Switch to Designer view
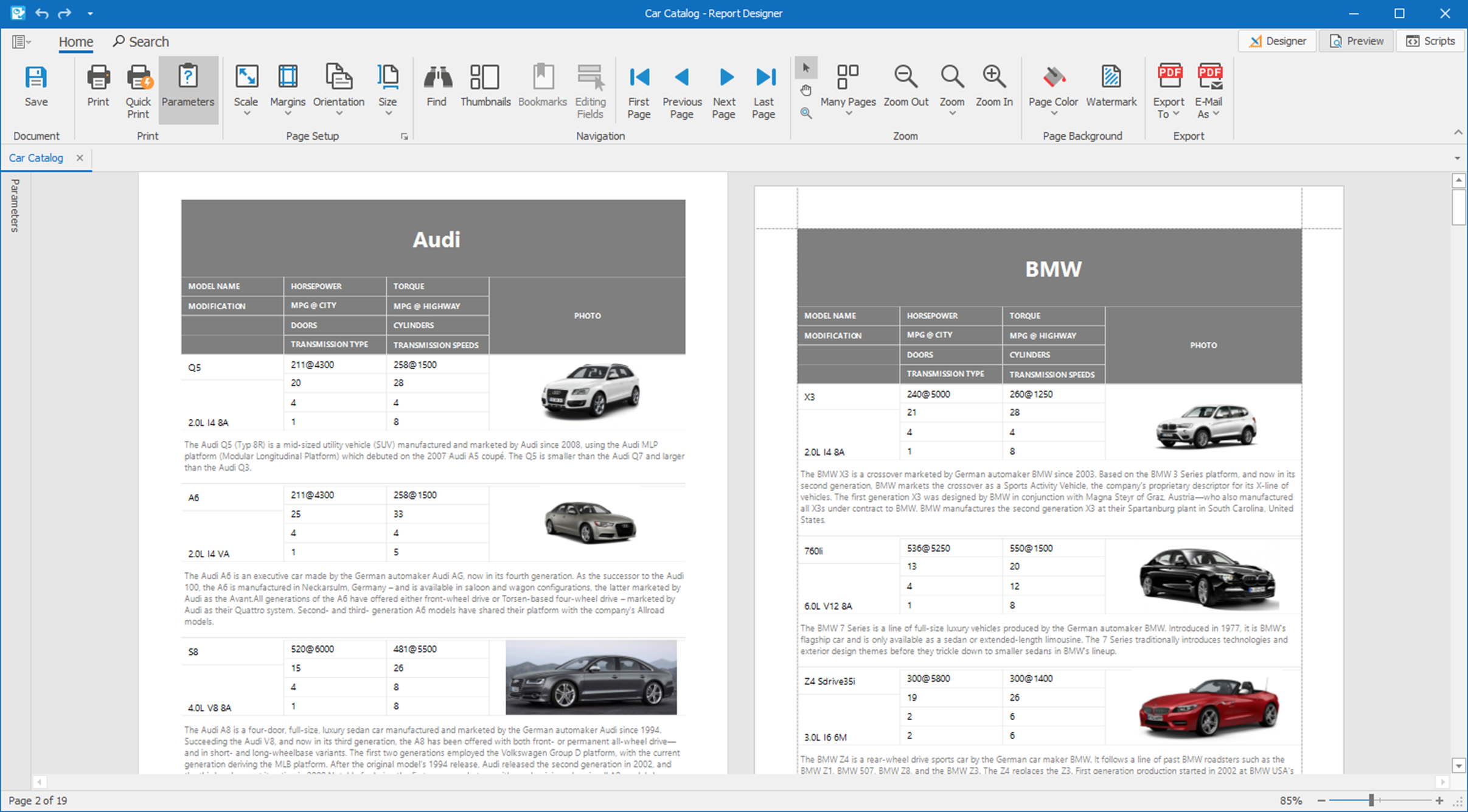Viewport: 1468px width, 812px height. [x=1277, y=41]
